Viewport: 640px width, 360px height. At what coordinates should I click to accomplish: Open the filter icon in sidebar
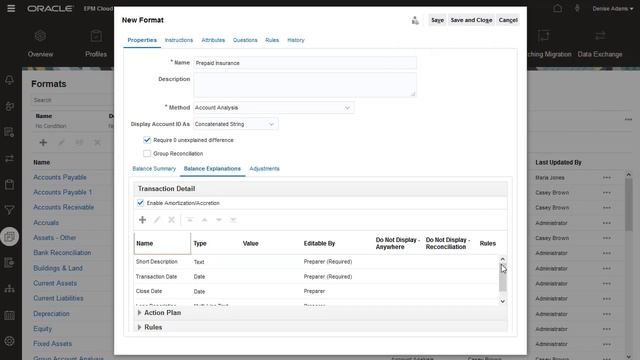coord(9,211)
